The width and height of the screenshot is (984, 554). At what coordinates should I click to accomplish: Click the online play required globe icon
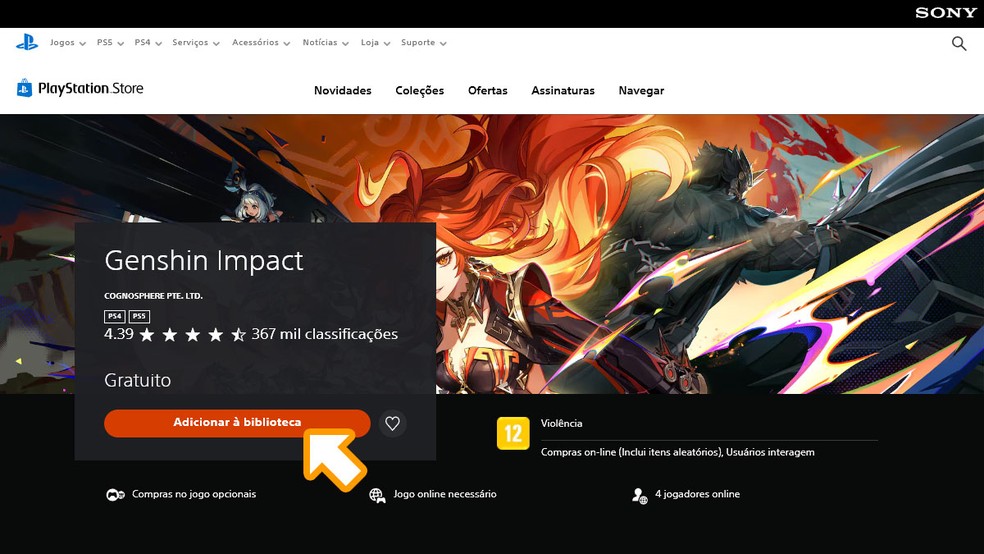click(x=377, y=495)
